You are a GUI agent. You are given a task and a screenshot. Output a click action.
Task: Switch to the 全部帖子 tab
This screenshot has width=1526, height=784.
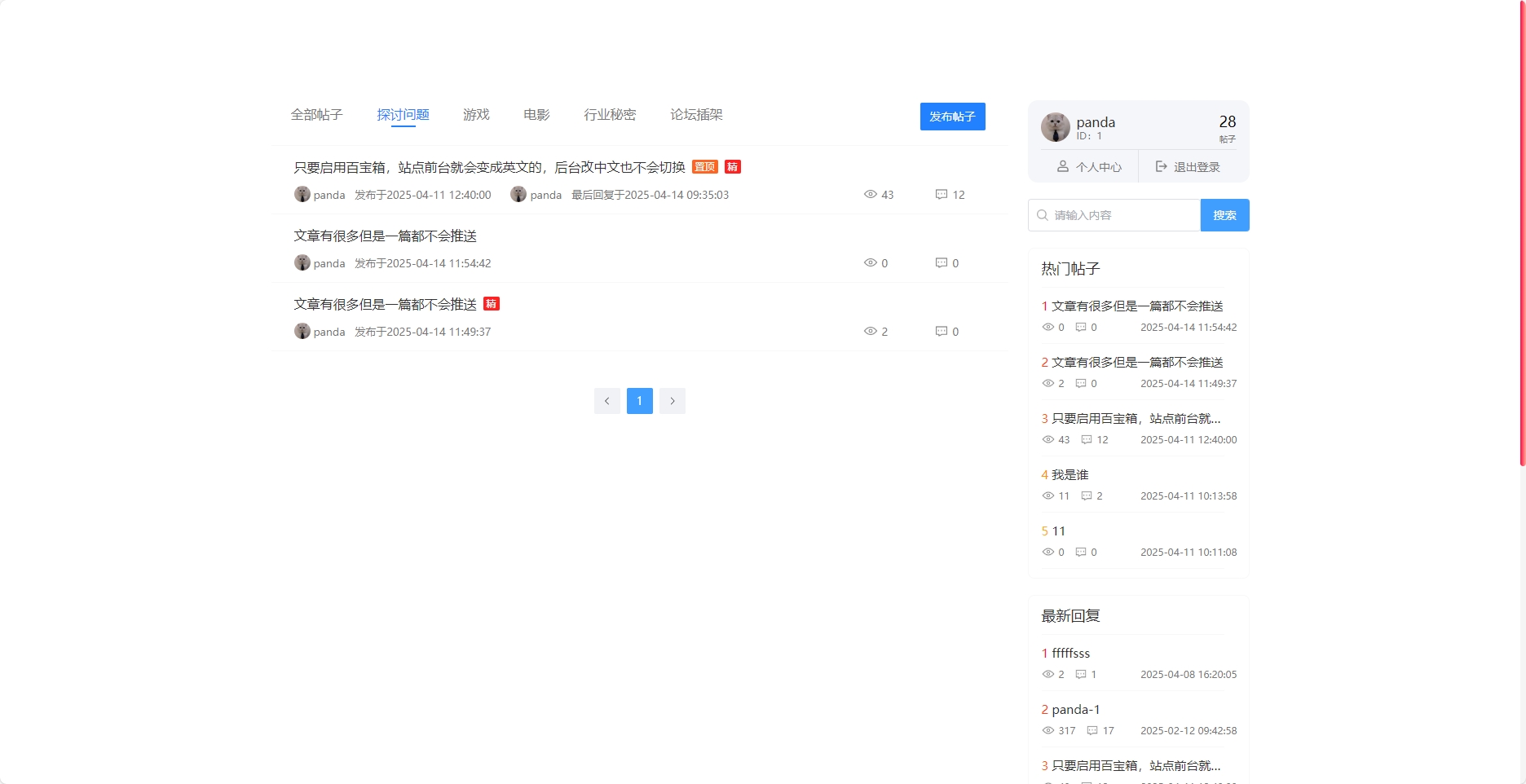pyautogui.click(x=316, y=115)
